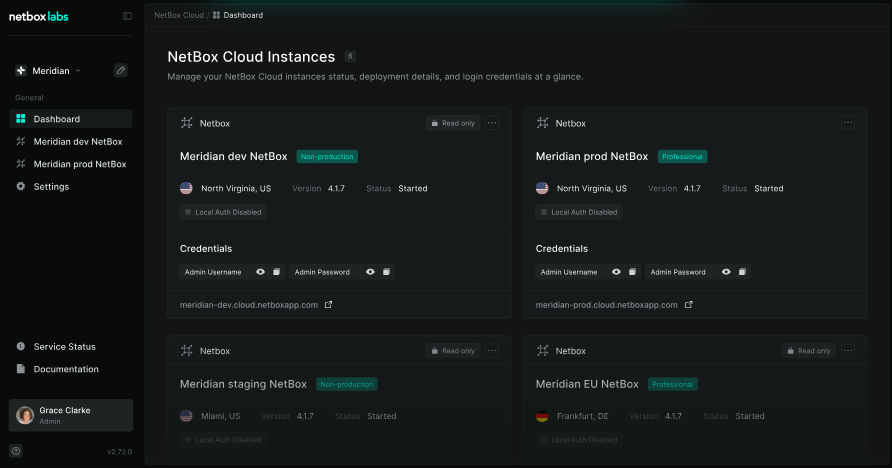Screen dimensions: 892x468
Task: Open the Settings gear in sidebar
Action: point(51,186)
